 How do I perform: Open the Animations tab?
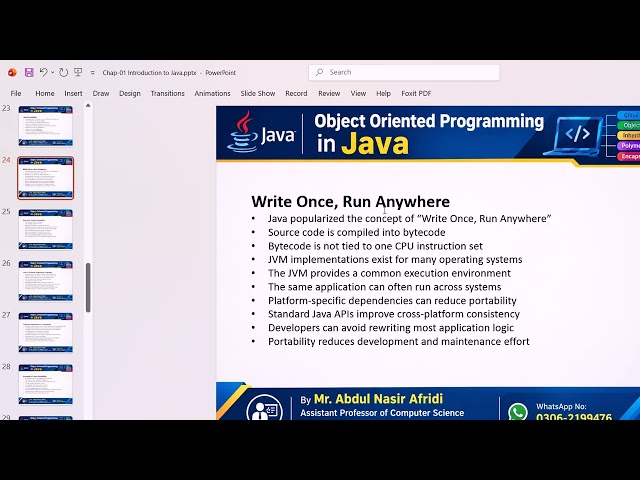click(x=212, y=93)
